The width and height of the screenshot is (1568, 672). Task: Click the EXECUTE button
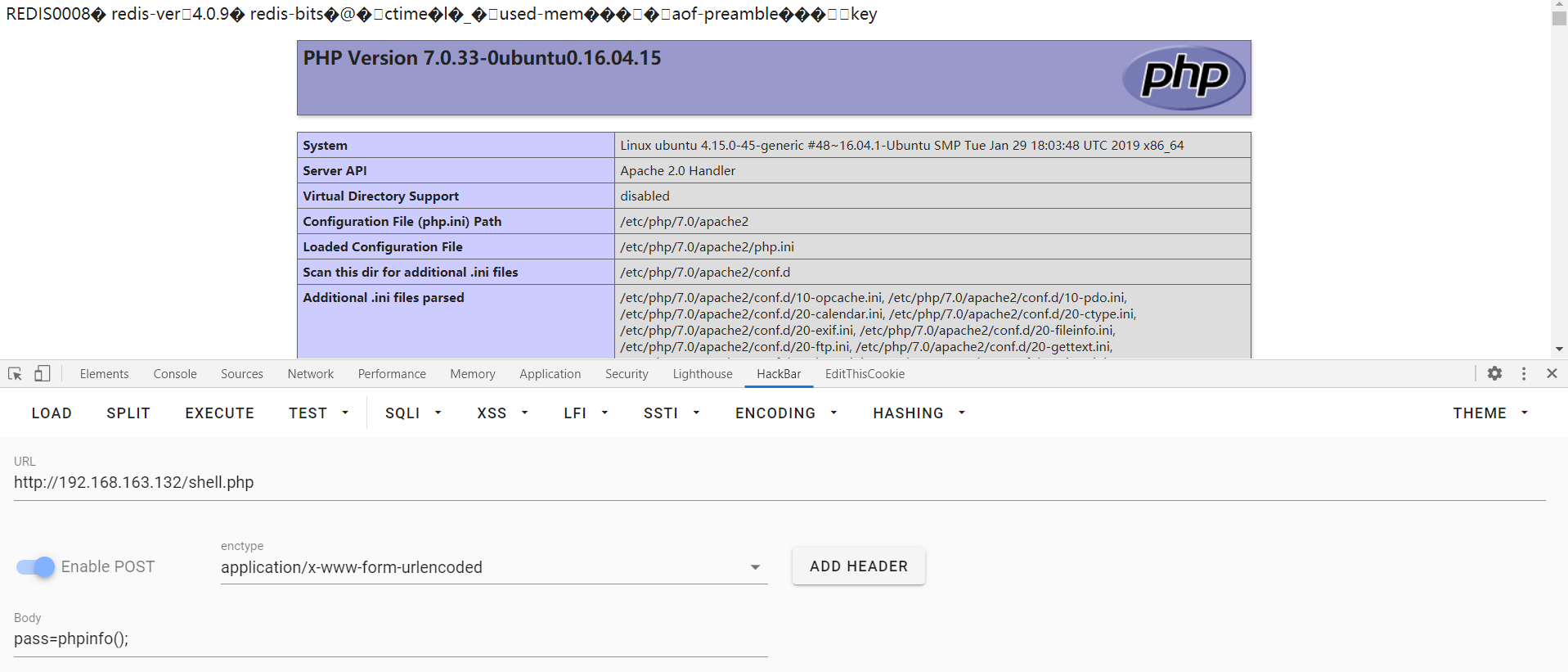coord(219,413)
